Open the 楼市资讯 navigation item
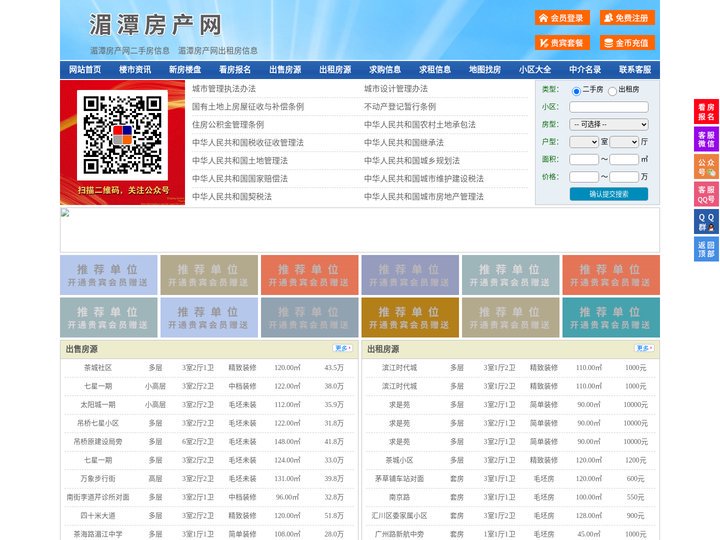 tap(135, 70)
